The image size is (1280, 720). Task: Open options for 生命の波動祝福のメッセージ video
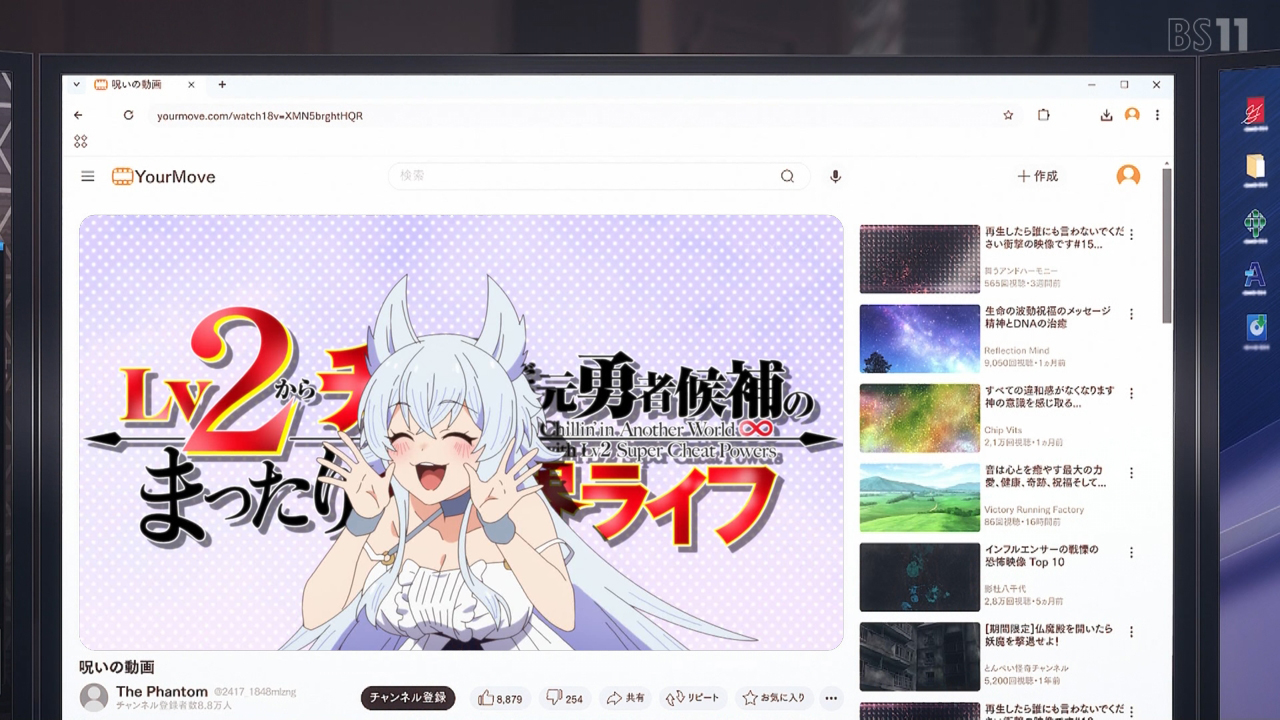coord(1131,314)
